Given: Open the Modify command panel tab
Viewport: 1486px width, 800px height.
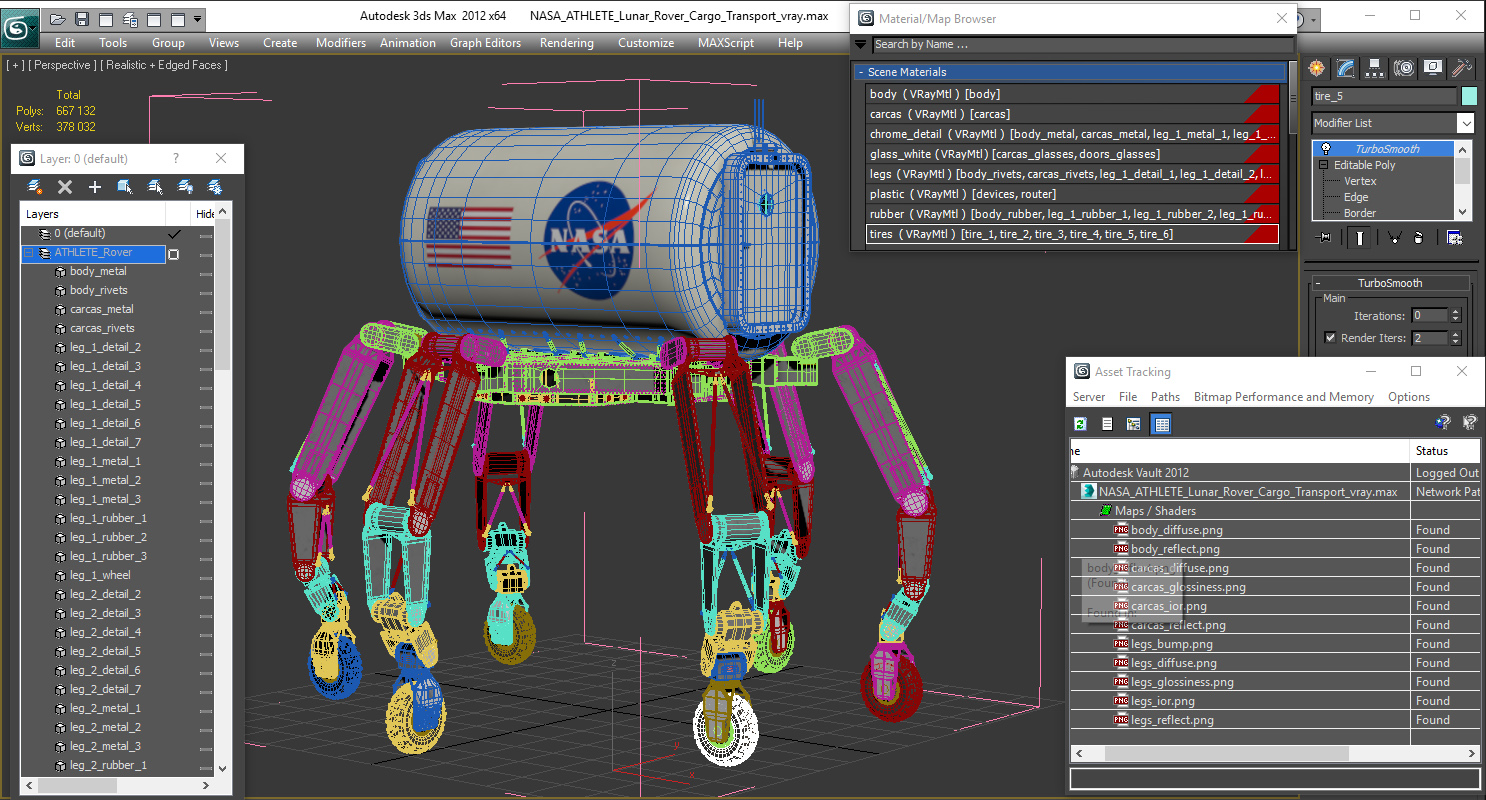Looking at the screenshot, I should click(1346, 68).
